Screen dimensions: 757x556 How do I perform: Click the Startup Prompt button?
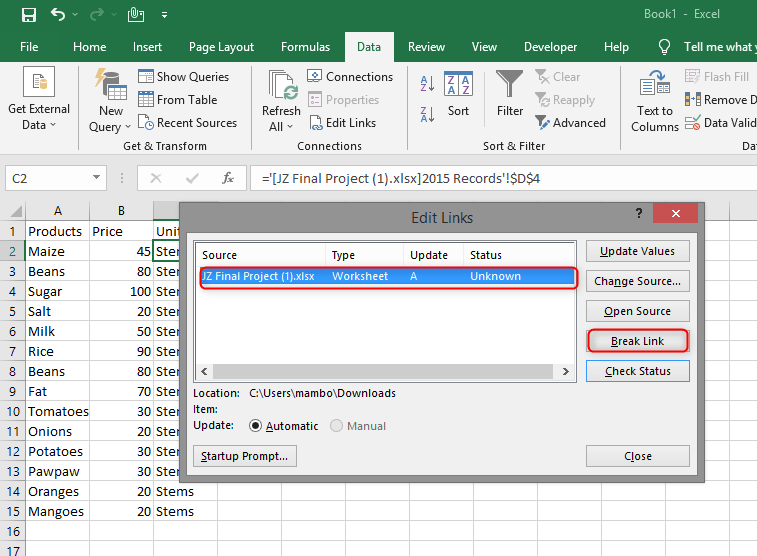click(244, 456)
